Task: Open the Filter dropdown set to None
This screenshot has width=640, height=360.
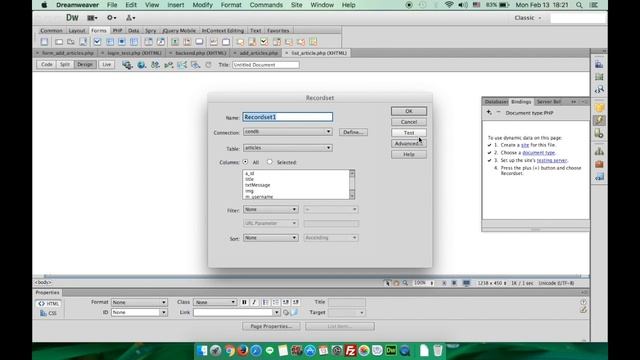Action: tap(271, 209)
